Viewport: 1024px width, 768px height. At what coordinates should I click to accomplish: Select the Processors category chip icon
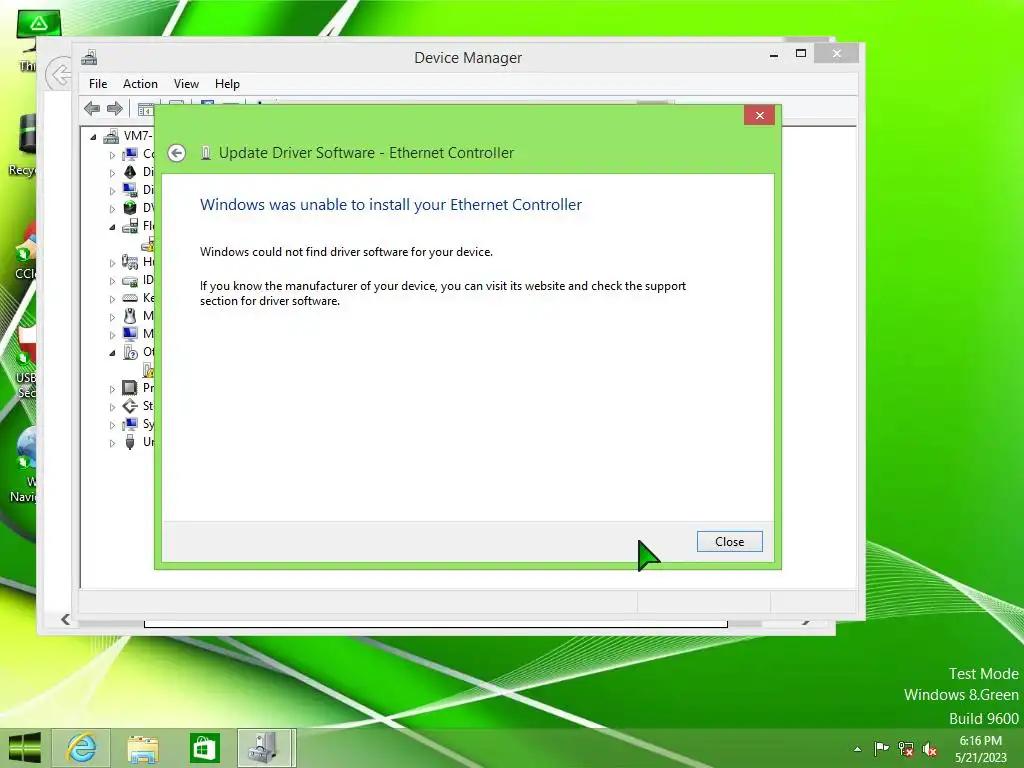[x=130, y=388]
